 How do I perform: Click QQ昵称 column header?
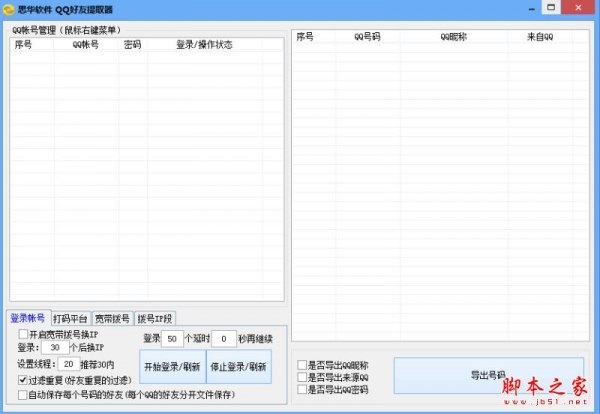454,37
